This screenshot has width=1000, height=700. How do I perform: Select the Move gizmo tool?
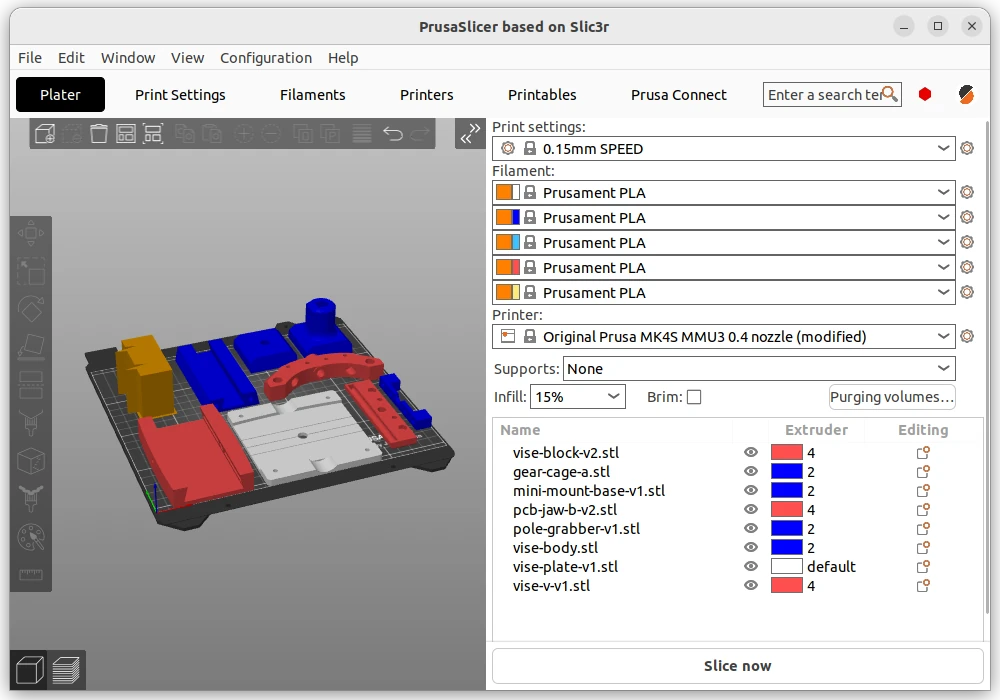[x=31, y=233]
